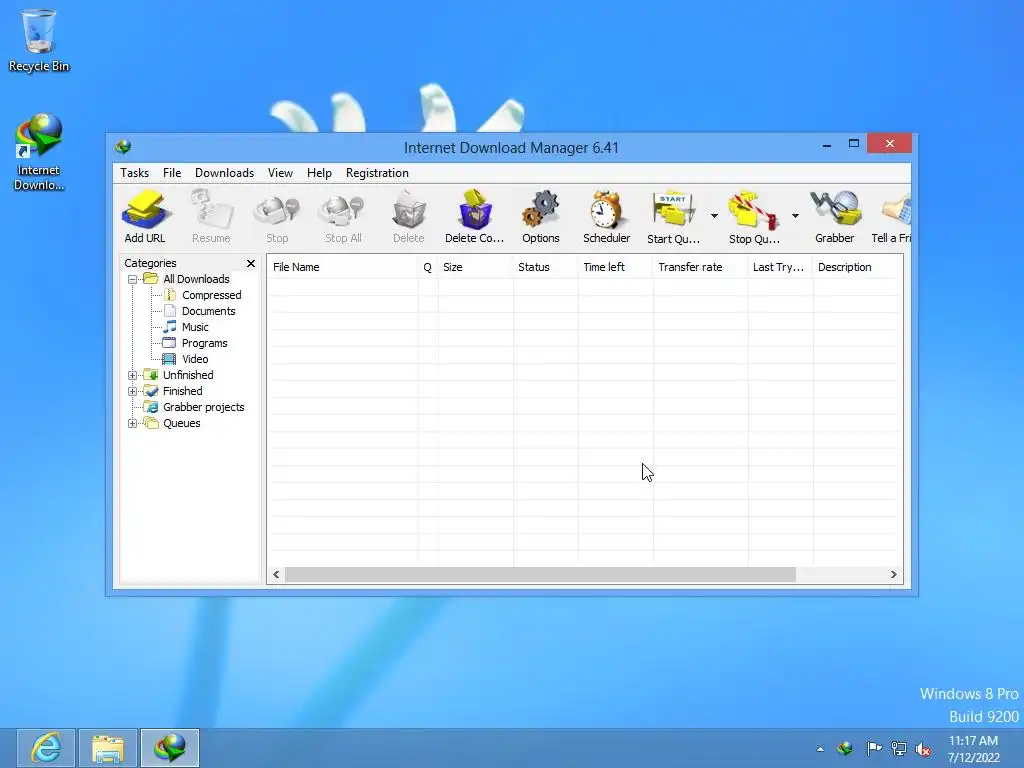The height and width of the screenshot is (768, 1024).
Task: Click the network tray icon
Action: 899,748
